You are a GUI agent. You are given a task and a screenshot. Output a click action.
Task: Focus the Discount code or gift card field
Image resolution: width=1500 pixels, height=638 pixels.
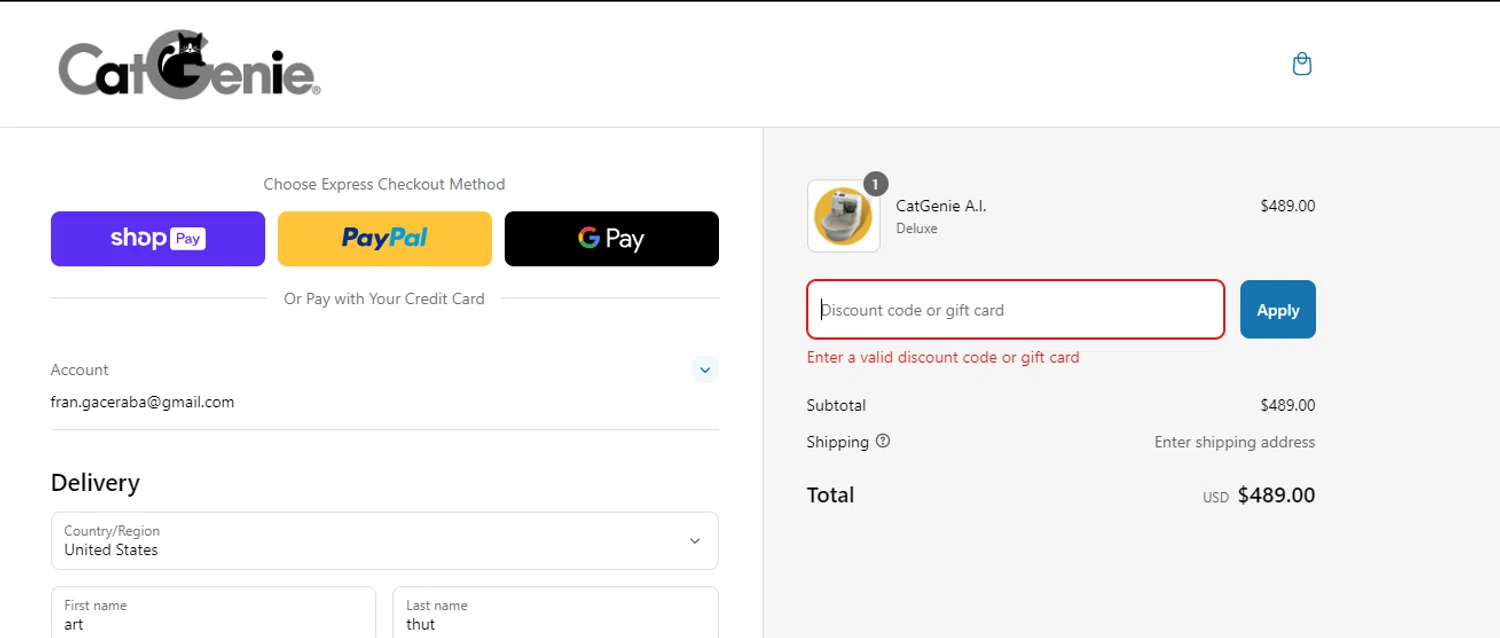pyautogui.click(x=1015, y=310)
